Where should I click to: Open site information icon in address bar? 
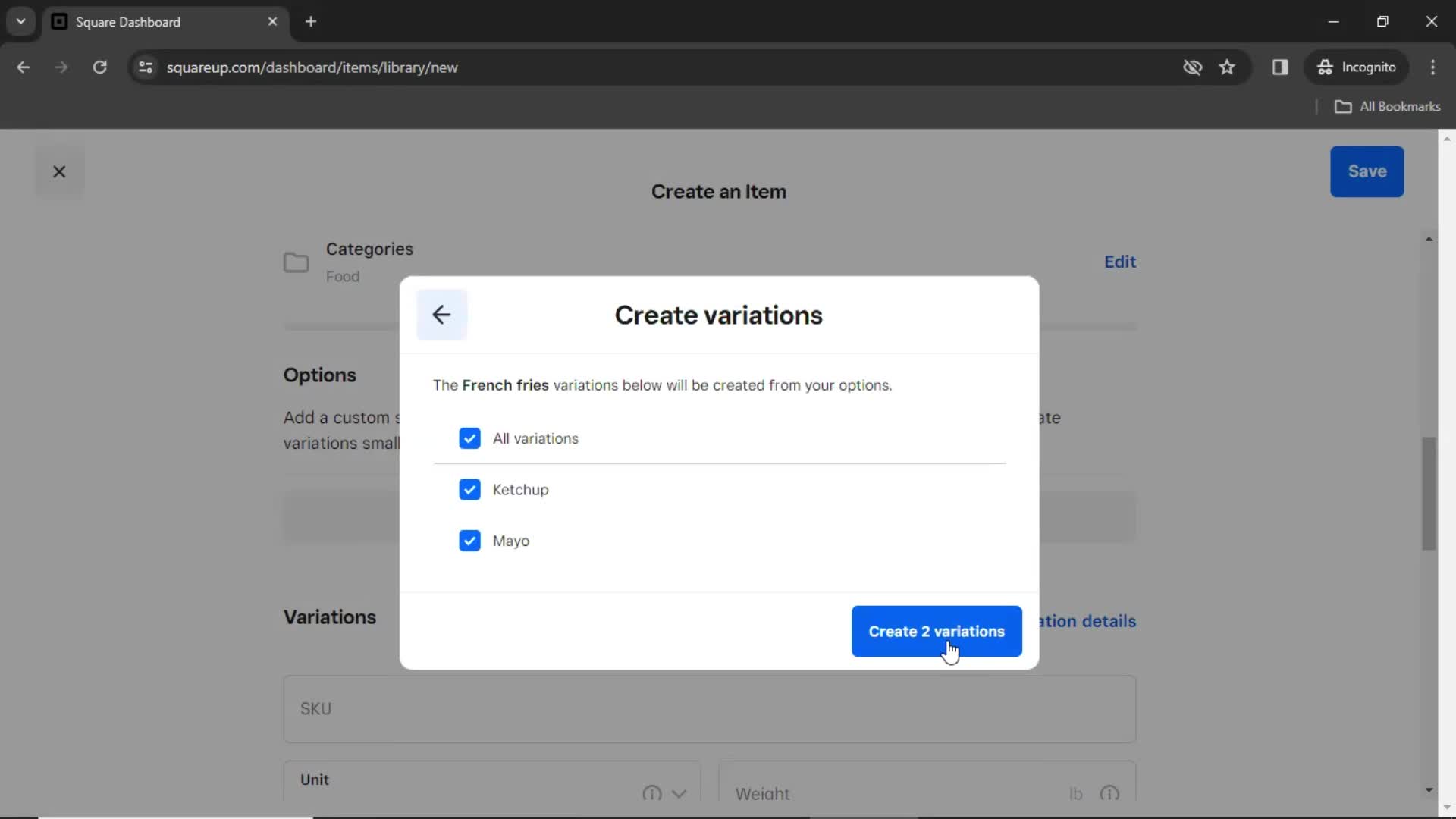pyautogui.click(x=146, y=67)
